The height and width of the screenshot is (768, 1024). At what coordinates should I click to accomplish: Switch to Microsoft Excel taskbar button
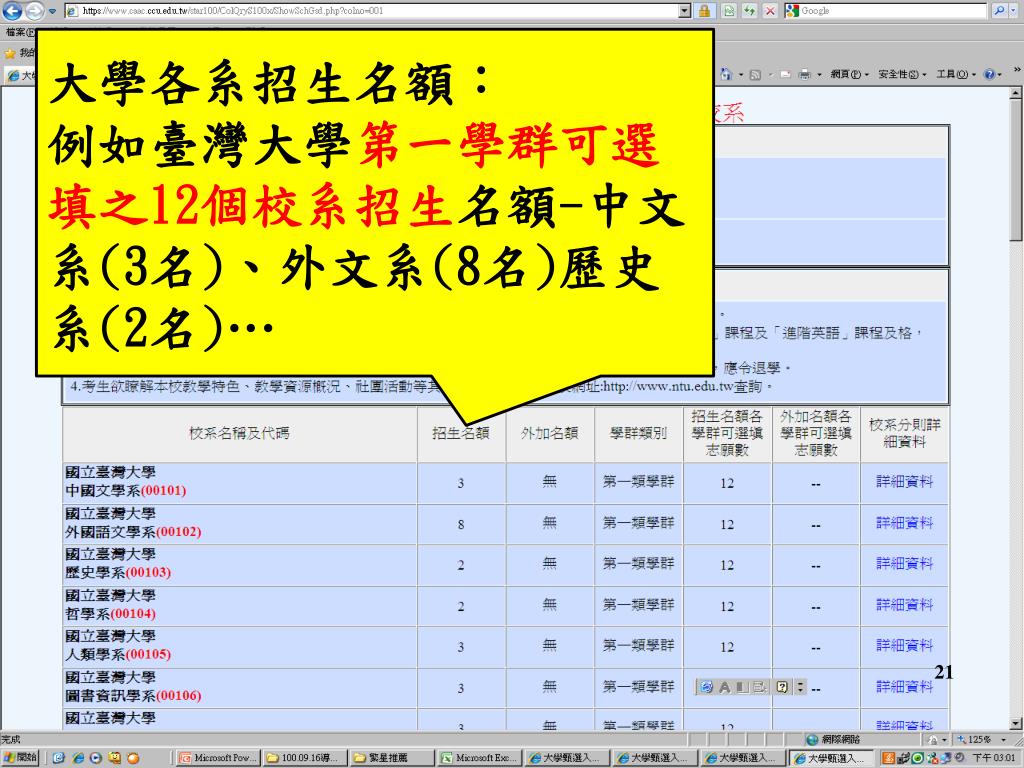(x=478, y=758)
